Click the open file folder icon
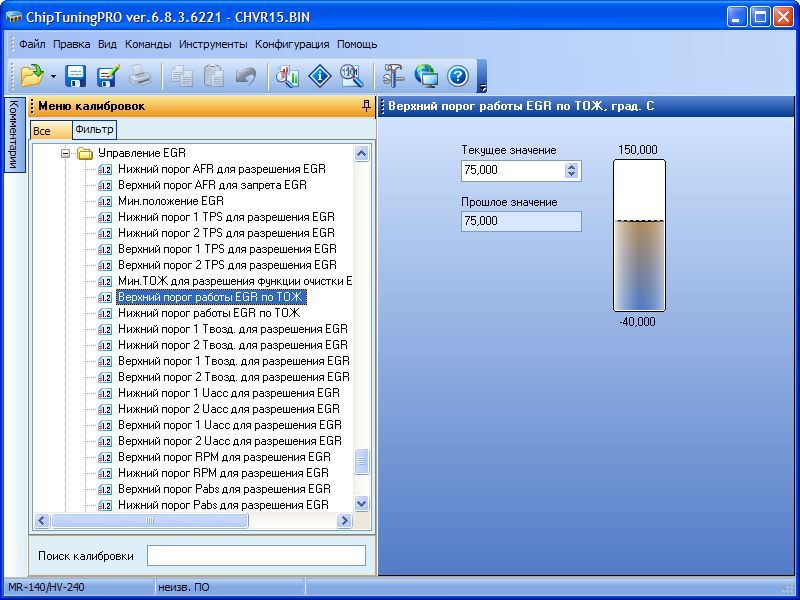 32,75
